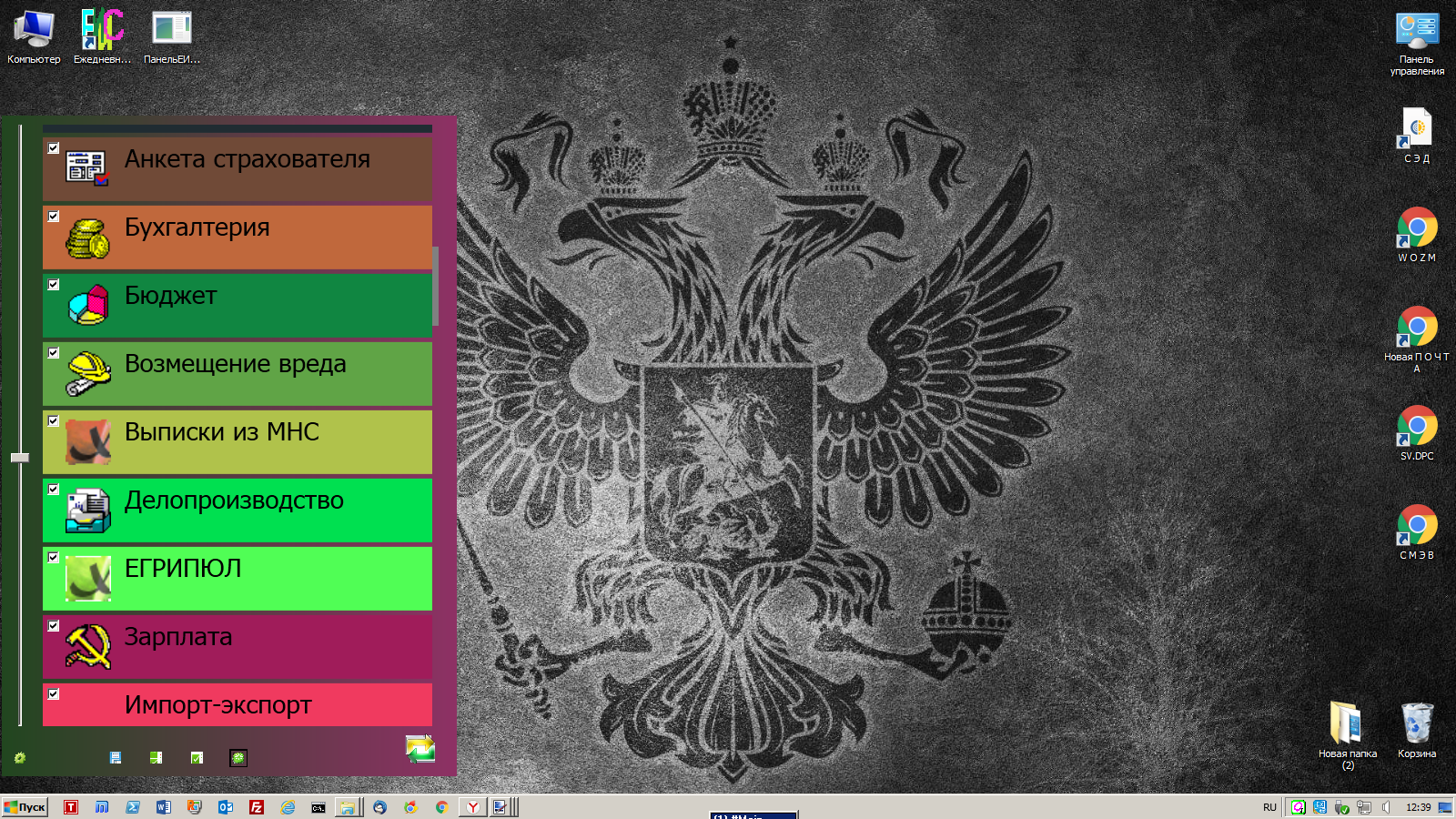This screenshot has height=819, width=1456.
Task: Click the Зарплата hammer and sickle icon
Action: point(88,646)
